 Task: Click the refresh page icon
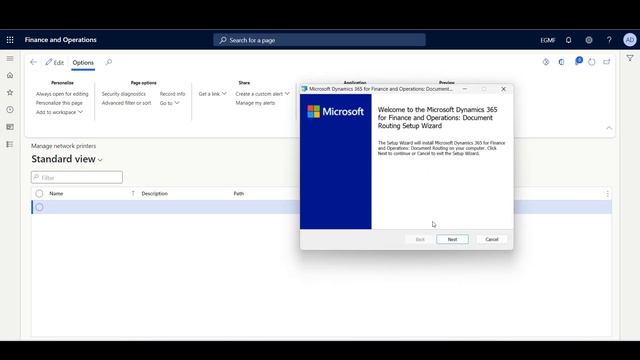point(592,62)
